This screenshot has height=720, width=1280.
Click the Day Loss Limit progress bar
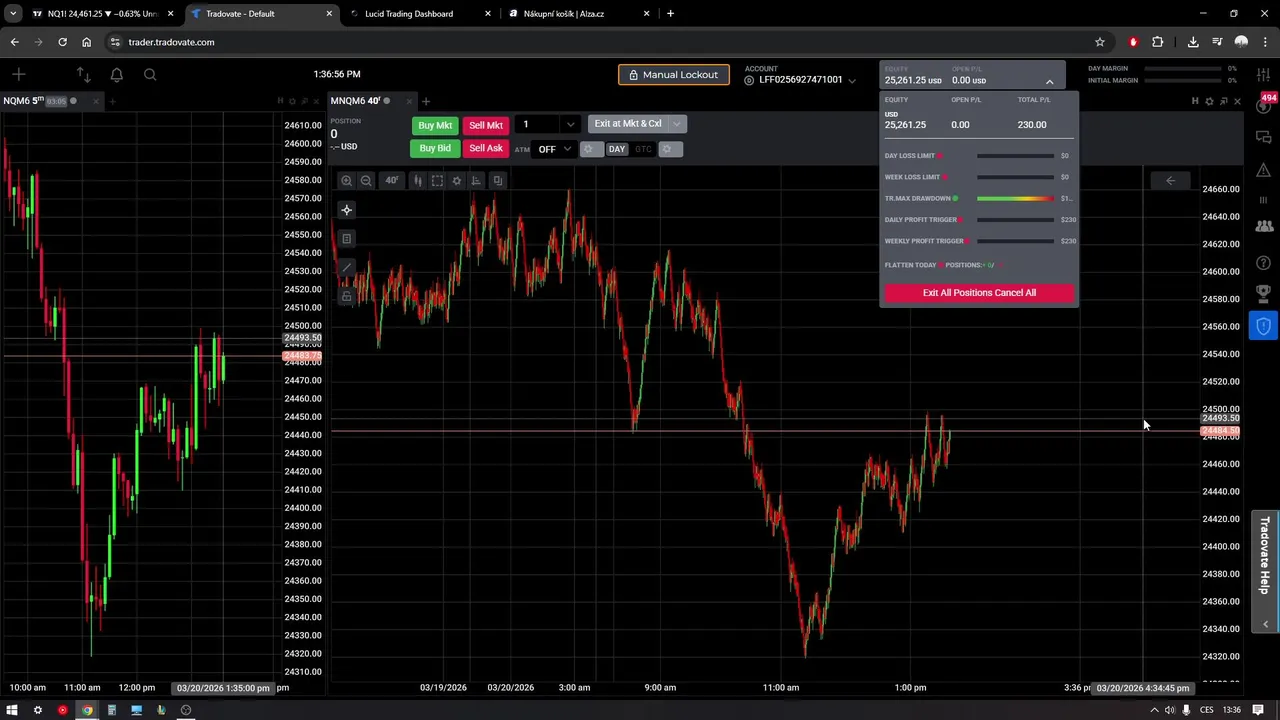1015,156
